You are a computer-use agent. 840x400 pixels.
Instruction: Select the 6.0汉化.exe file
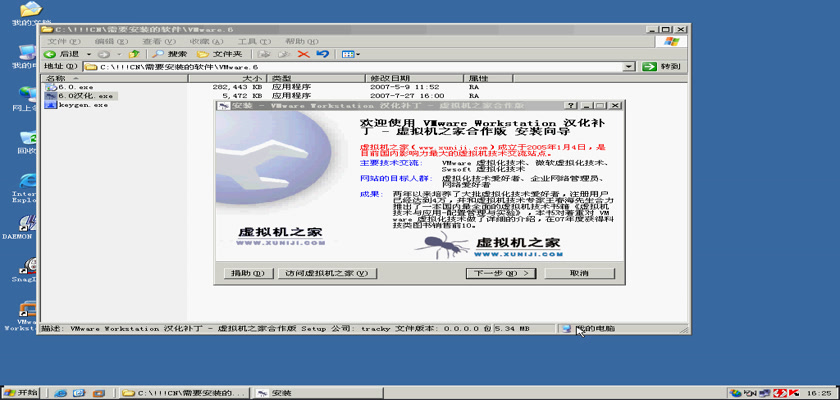pyautogui.click(x=80, y=96)
